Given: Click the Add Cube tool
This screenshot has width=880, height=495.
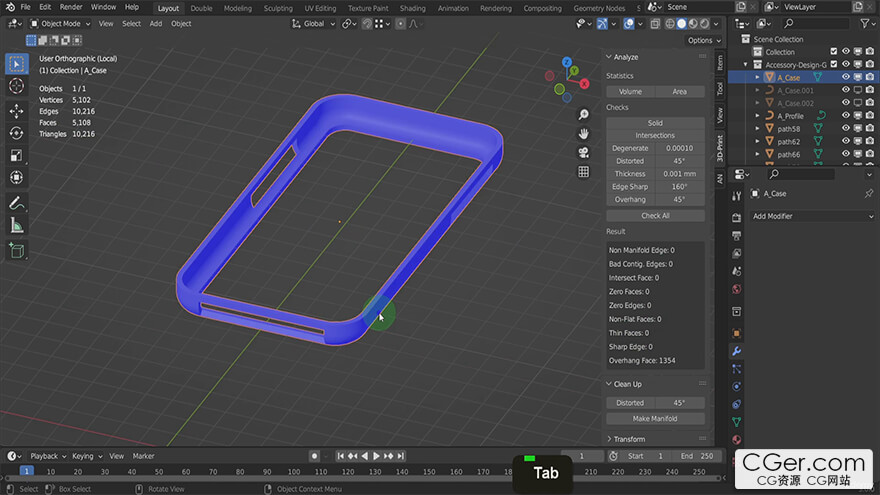Looking at the screenshot, I should pos(17,250).
